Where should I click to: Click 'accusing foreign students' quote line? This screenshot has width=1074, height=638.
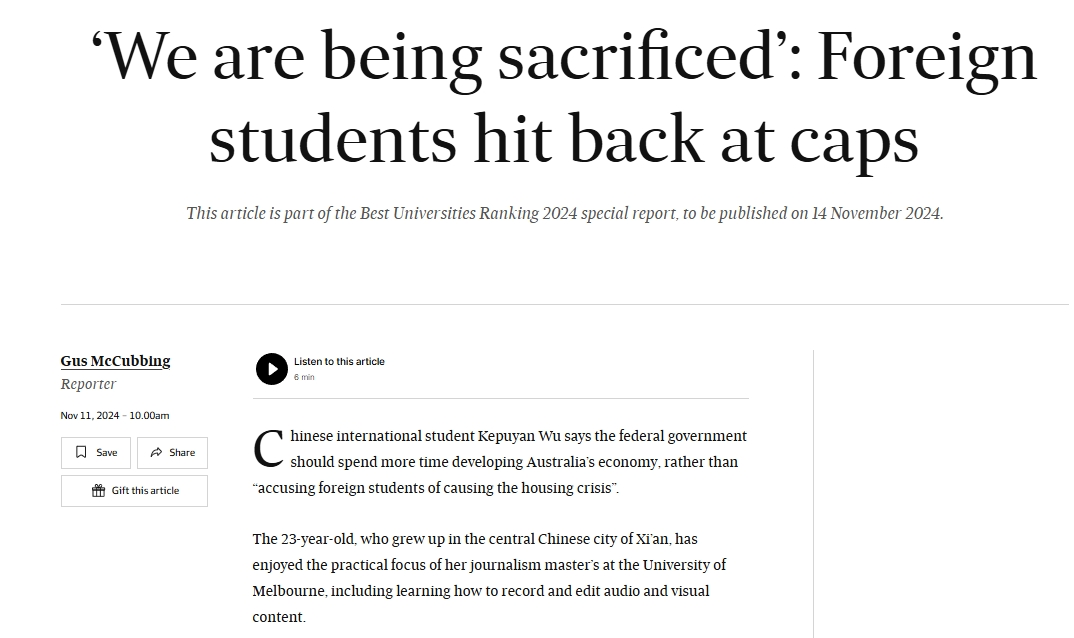coord(436,488)
